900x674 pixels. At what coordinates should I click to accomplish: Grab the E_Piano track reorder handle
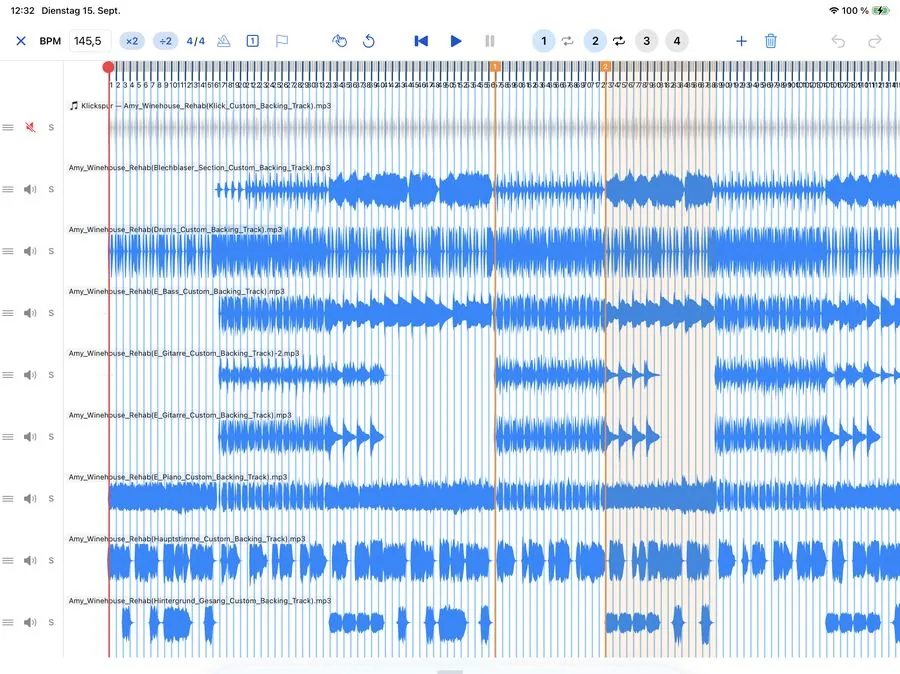pyautogui.click(x=8, y=498)
